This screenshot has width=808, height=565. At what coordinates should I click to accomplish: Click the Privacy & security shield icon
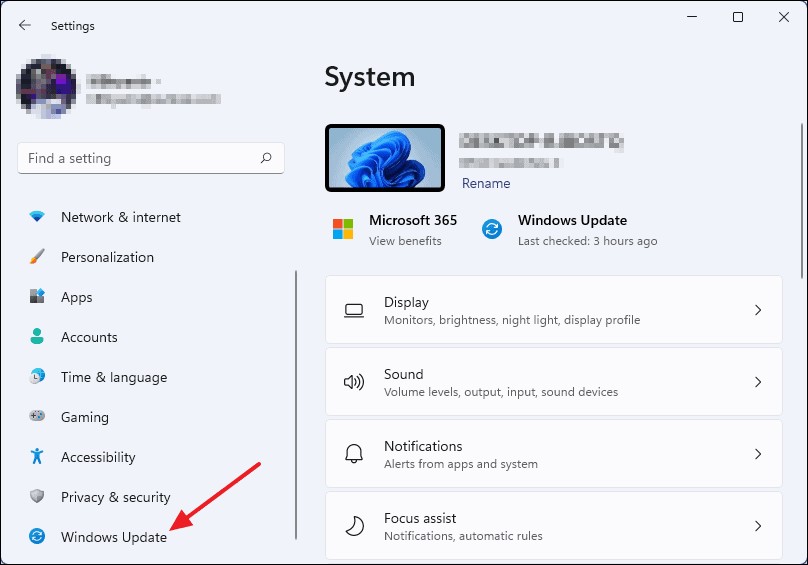pyautogui.click(x=37, y=496)
